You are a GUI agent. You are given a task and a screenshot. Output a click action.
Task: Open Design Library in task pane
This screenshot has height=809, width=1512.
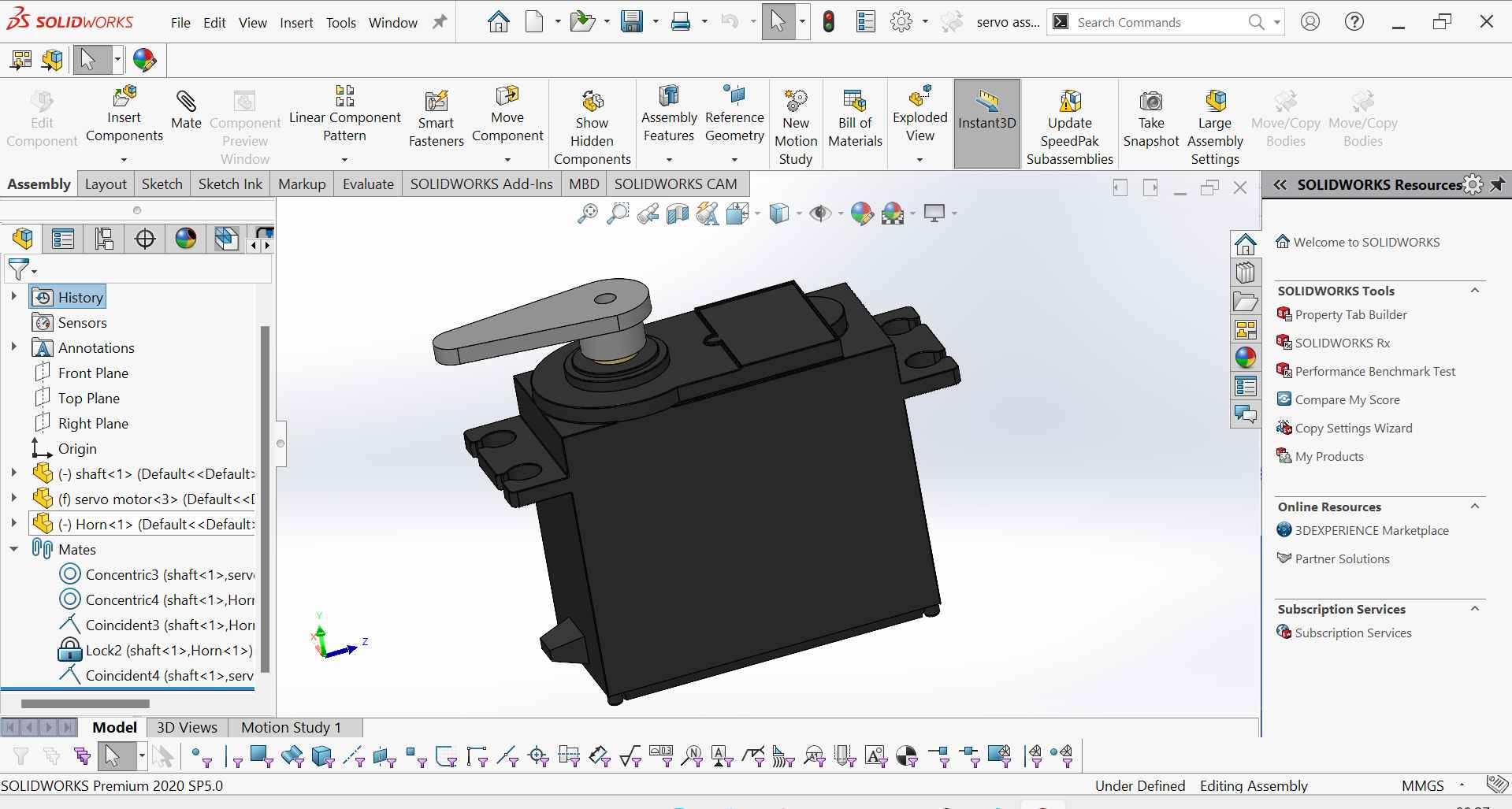1245,273
